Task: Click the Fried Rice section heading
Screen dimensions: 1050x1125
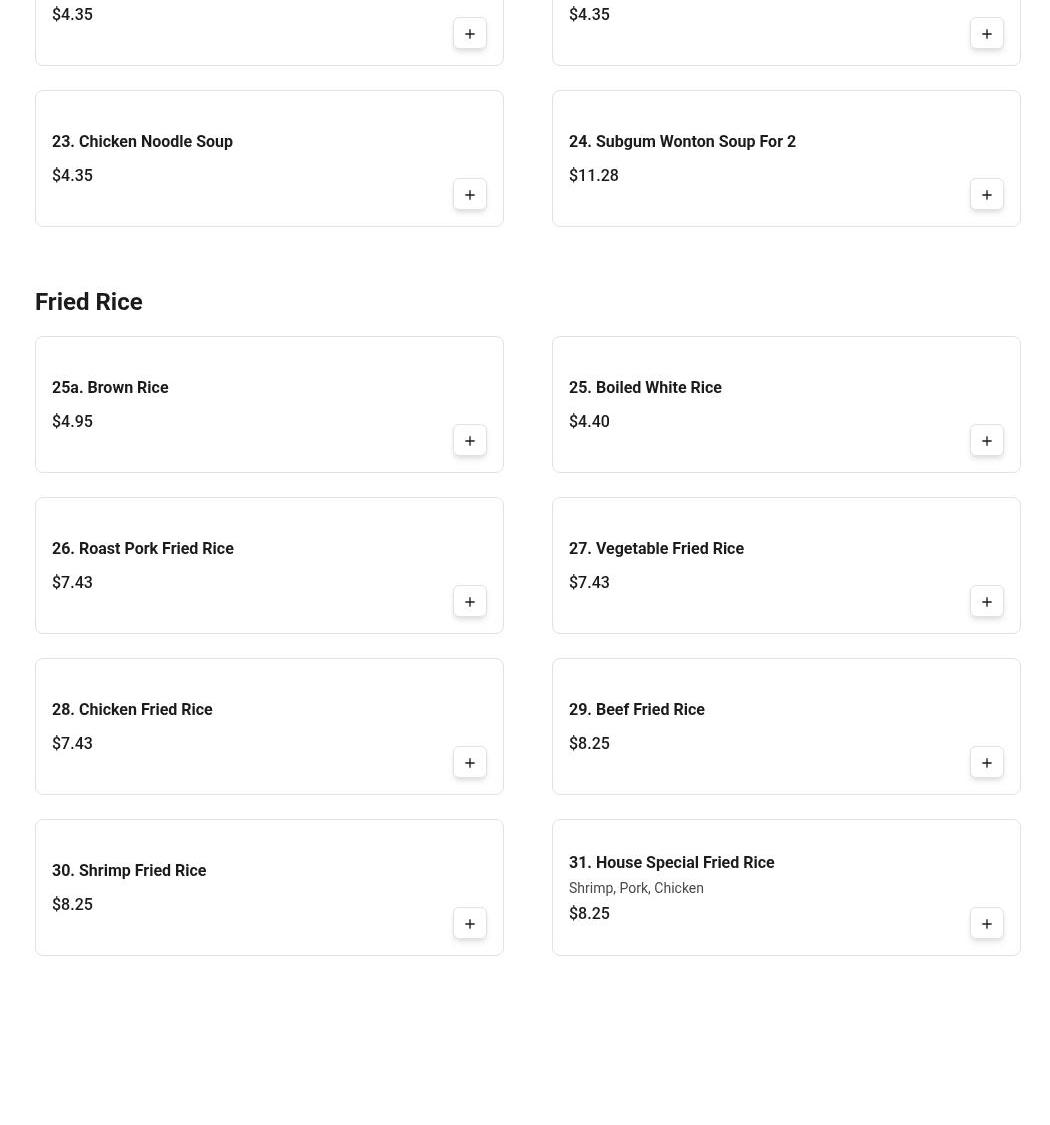Action: point(89,302)
